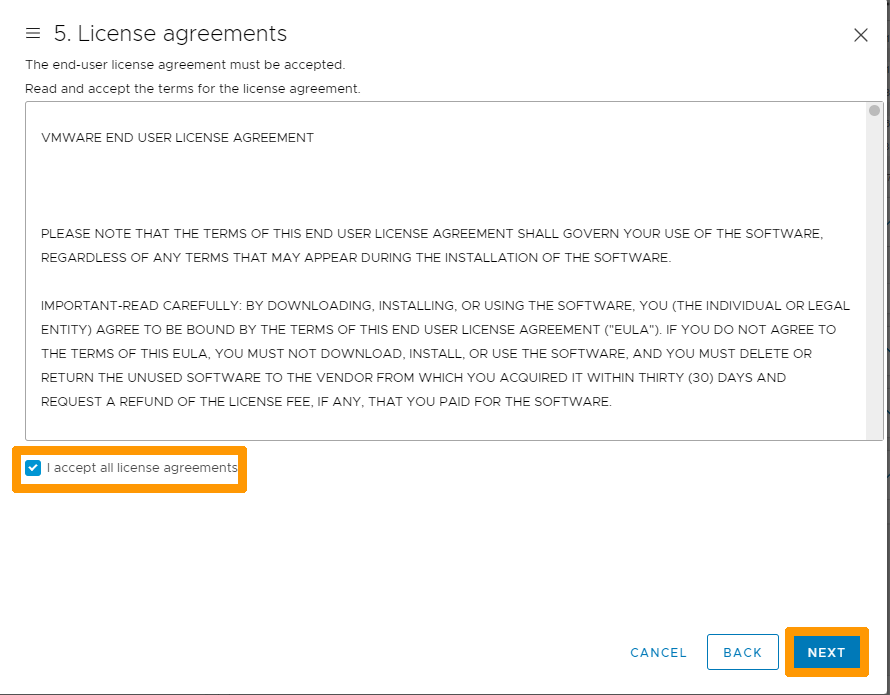Click the '5. License agreements' heading
Screen dimensions: 890x695
coord(170,34)
